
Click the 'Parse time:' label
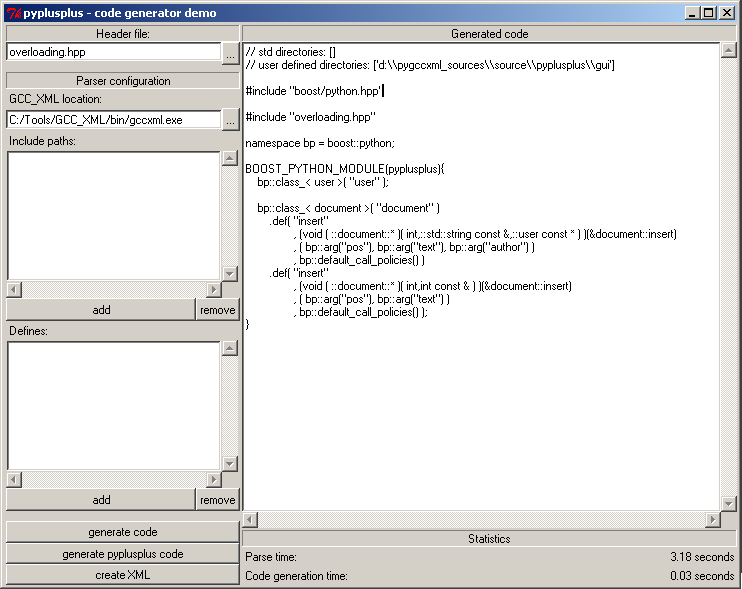click(271, 557)
